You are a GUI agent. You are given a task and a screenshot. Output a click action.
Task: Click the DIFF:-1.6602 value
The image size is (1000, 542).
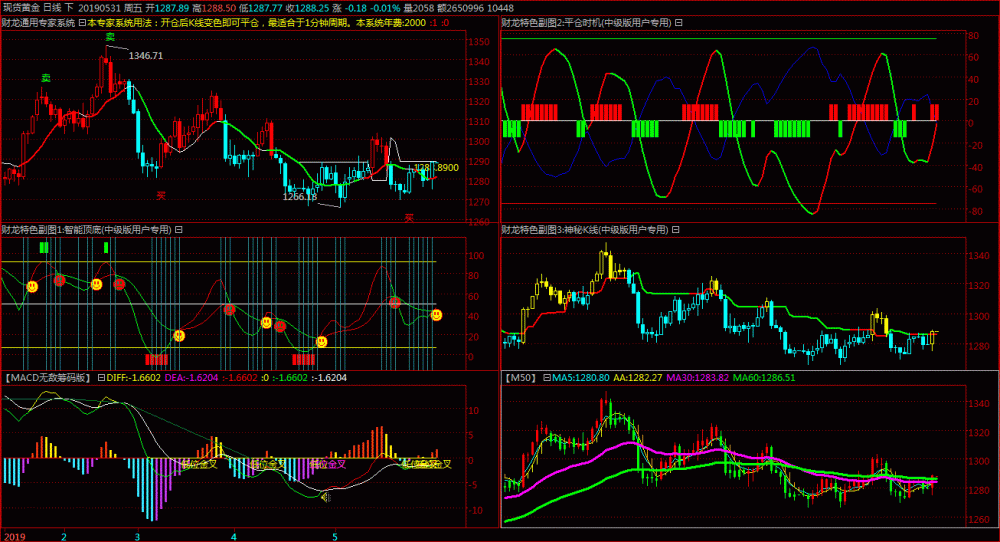click(134, 377)
